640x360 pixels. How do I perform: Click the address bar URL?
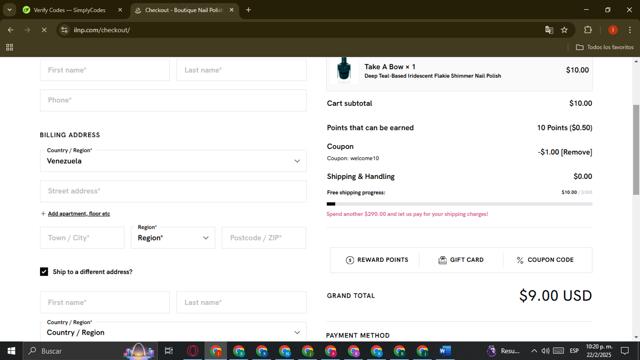coord(102,30)
